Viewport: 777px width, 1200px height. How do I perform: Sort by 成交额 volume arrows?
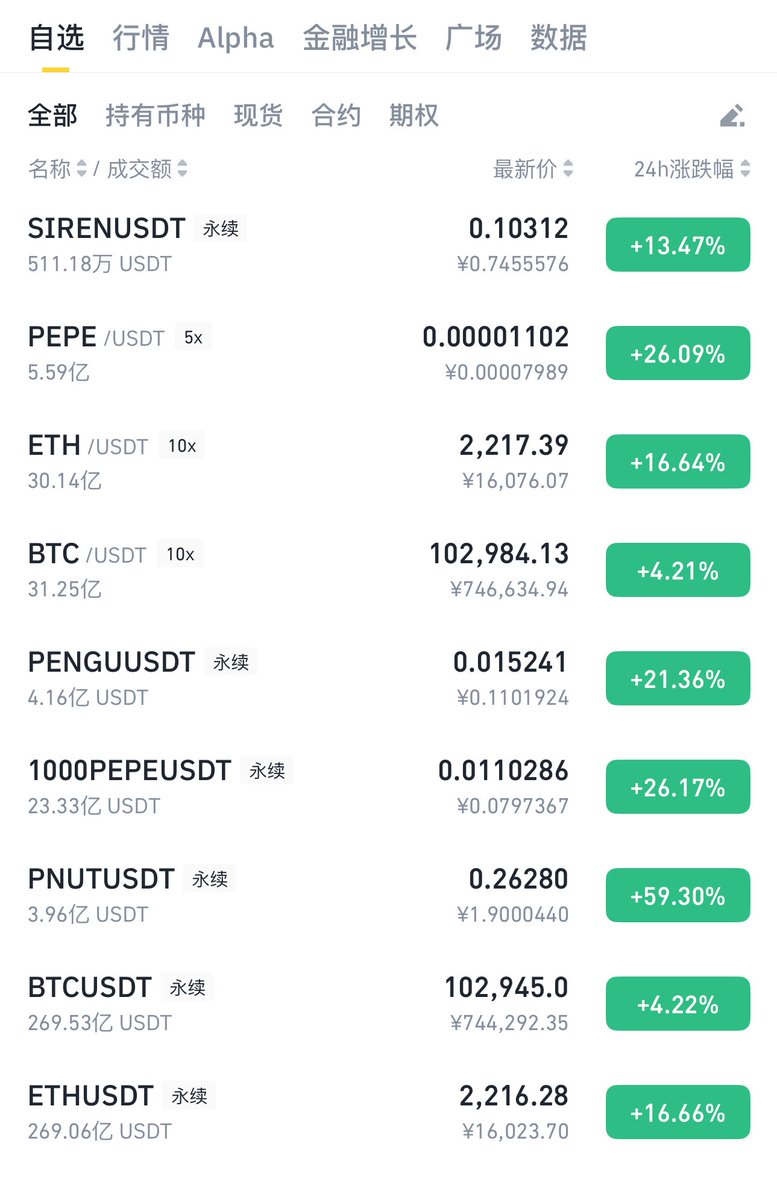pos(182,170)
